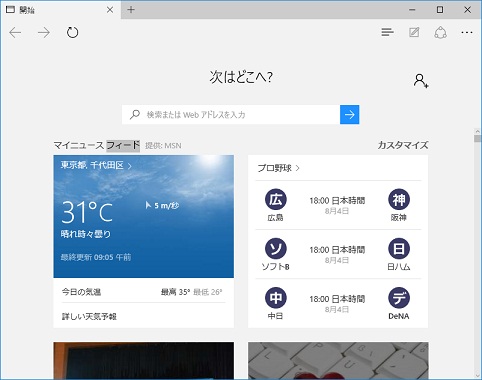The image size is (482, 380).
Task: Click game time for 中日 vs DeNA
Action: tap(337, 299)
